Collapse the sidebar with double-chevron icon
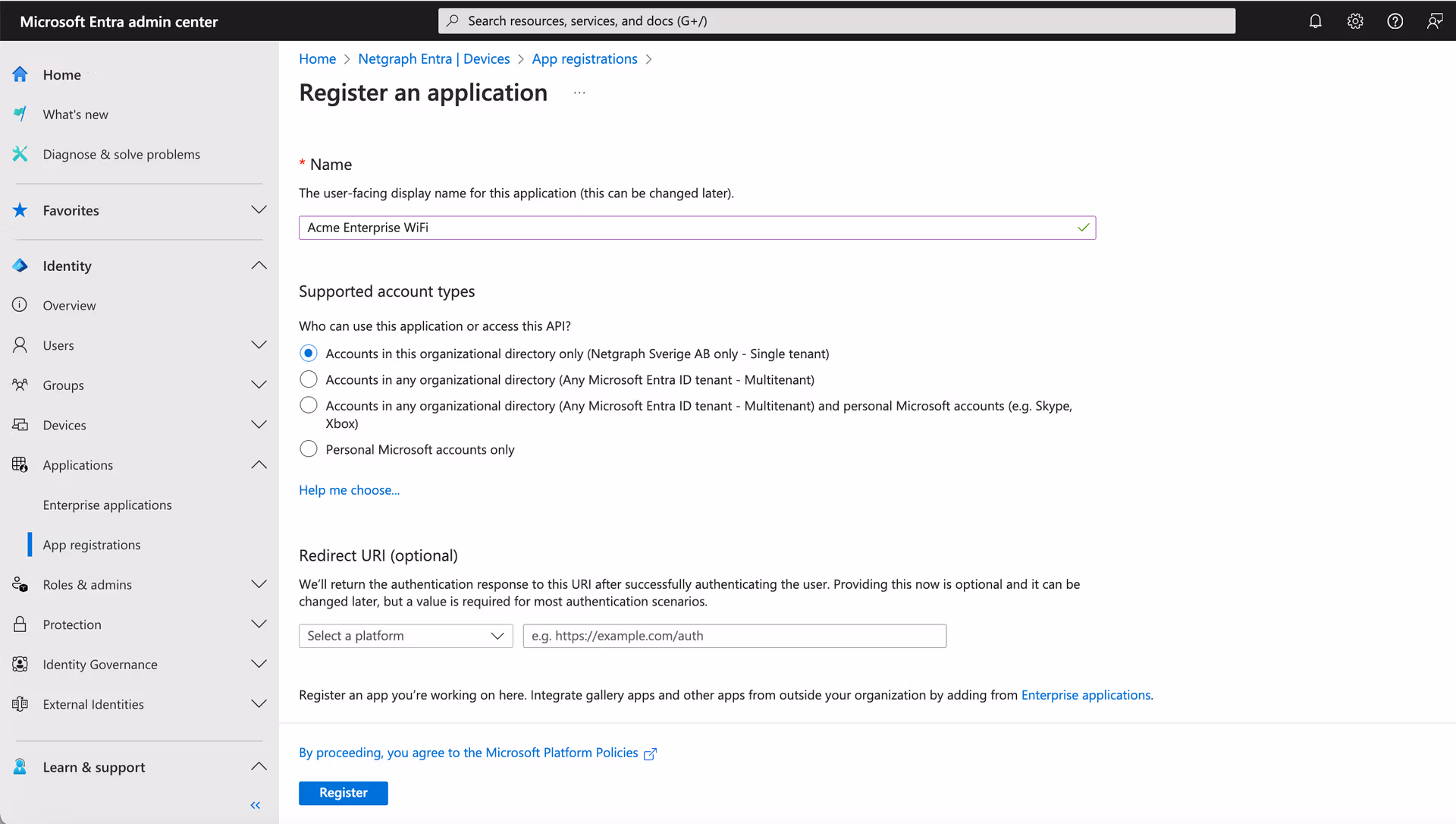Screen dimensions: 1456x824 pyautogui.click(x=256, y=805)
